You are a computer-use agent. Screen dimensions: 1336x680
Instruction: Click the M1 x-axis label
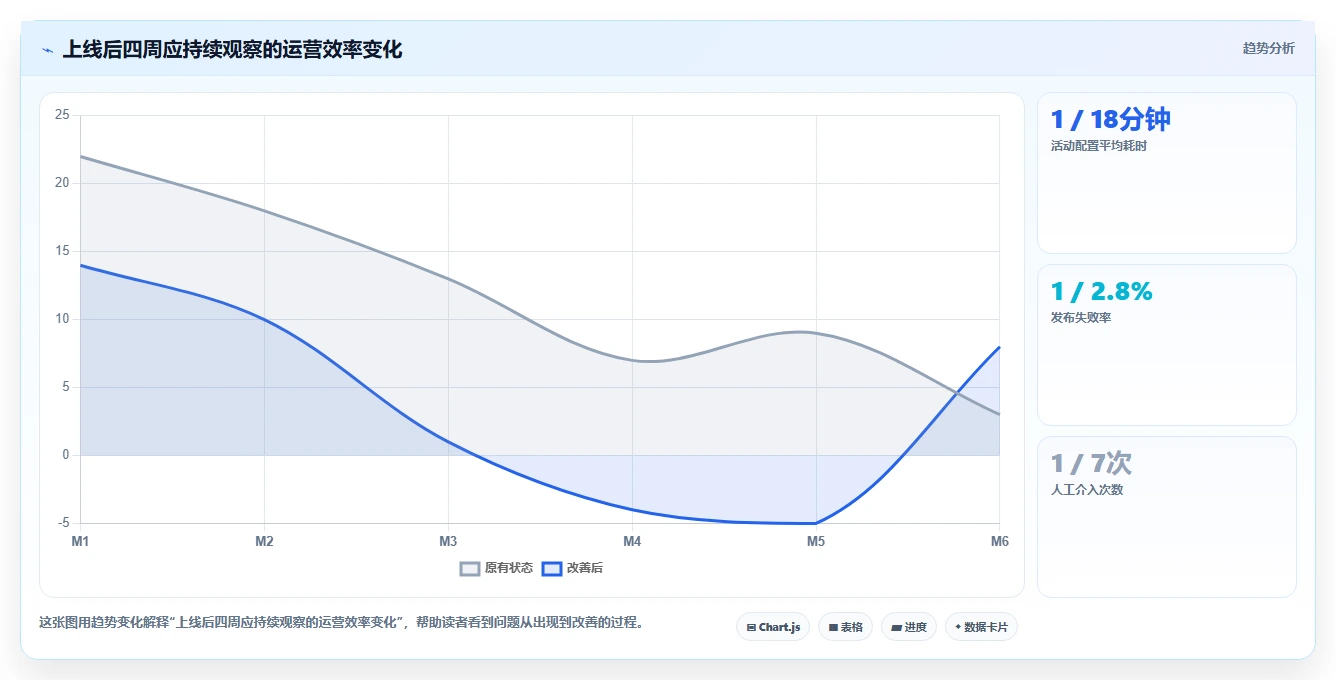click(x=80, y=541)
